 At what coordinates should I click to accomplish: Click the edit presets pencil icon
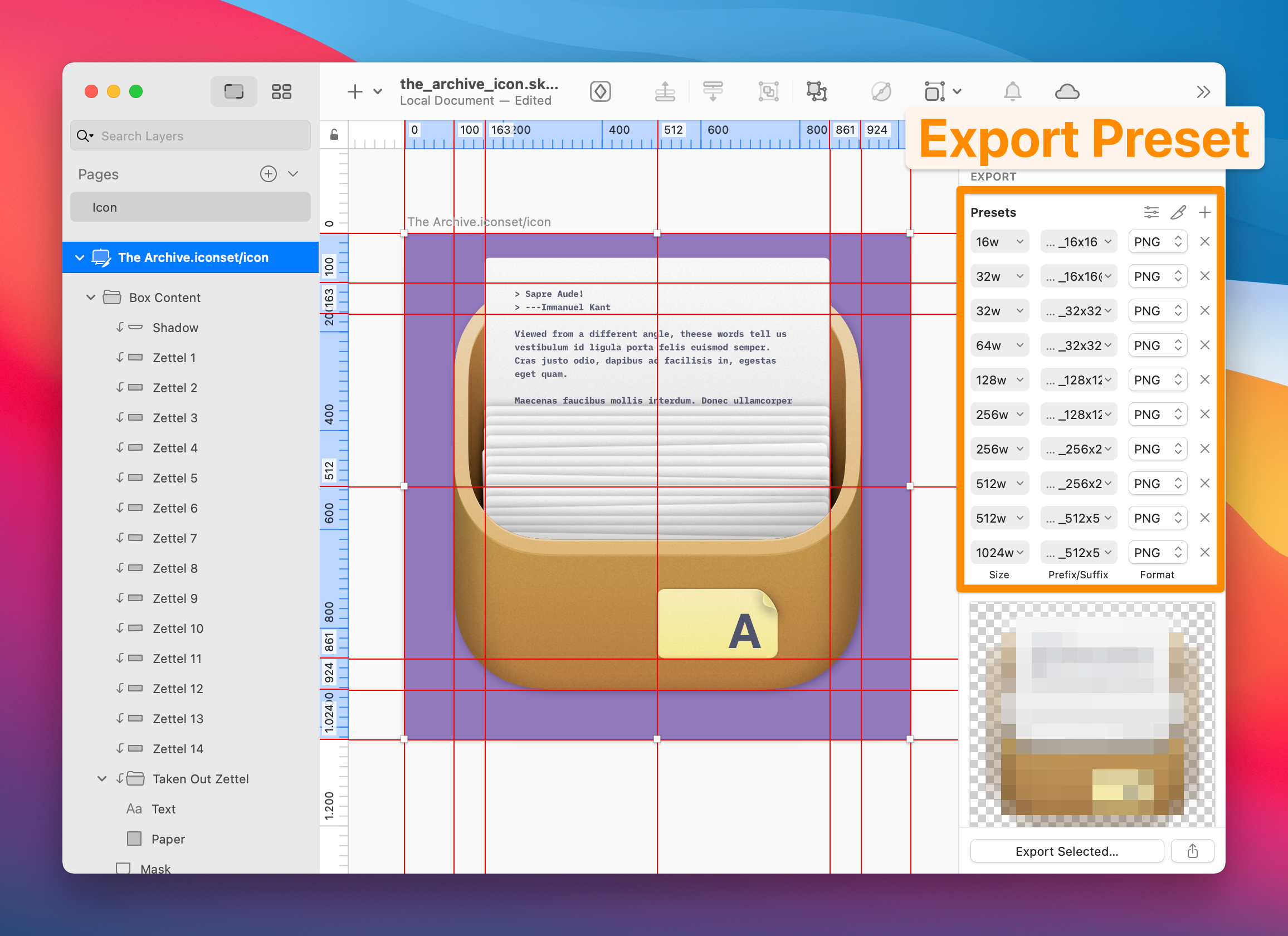[x=1178, y=212]
